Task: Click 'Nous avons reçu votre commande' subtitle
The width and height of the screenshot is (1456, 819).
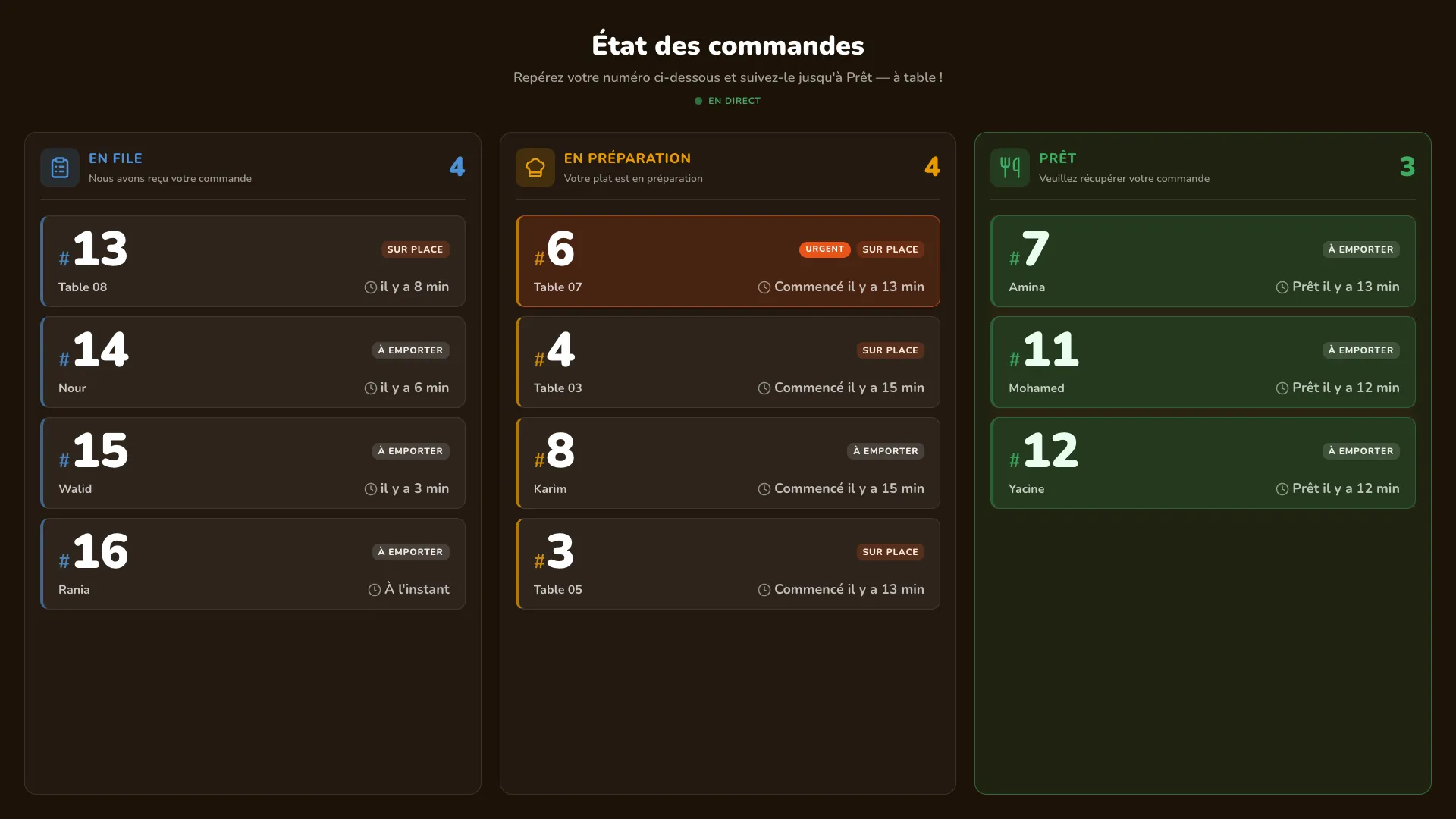Action: pos(170,179)
